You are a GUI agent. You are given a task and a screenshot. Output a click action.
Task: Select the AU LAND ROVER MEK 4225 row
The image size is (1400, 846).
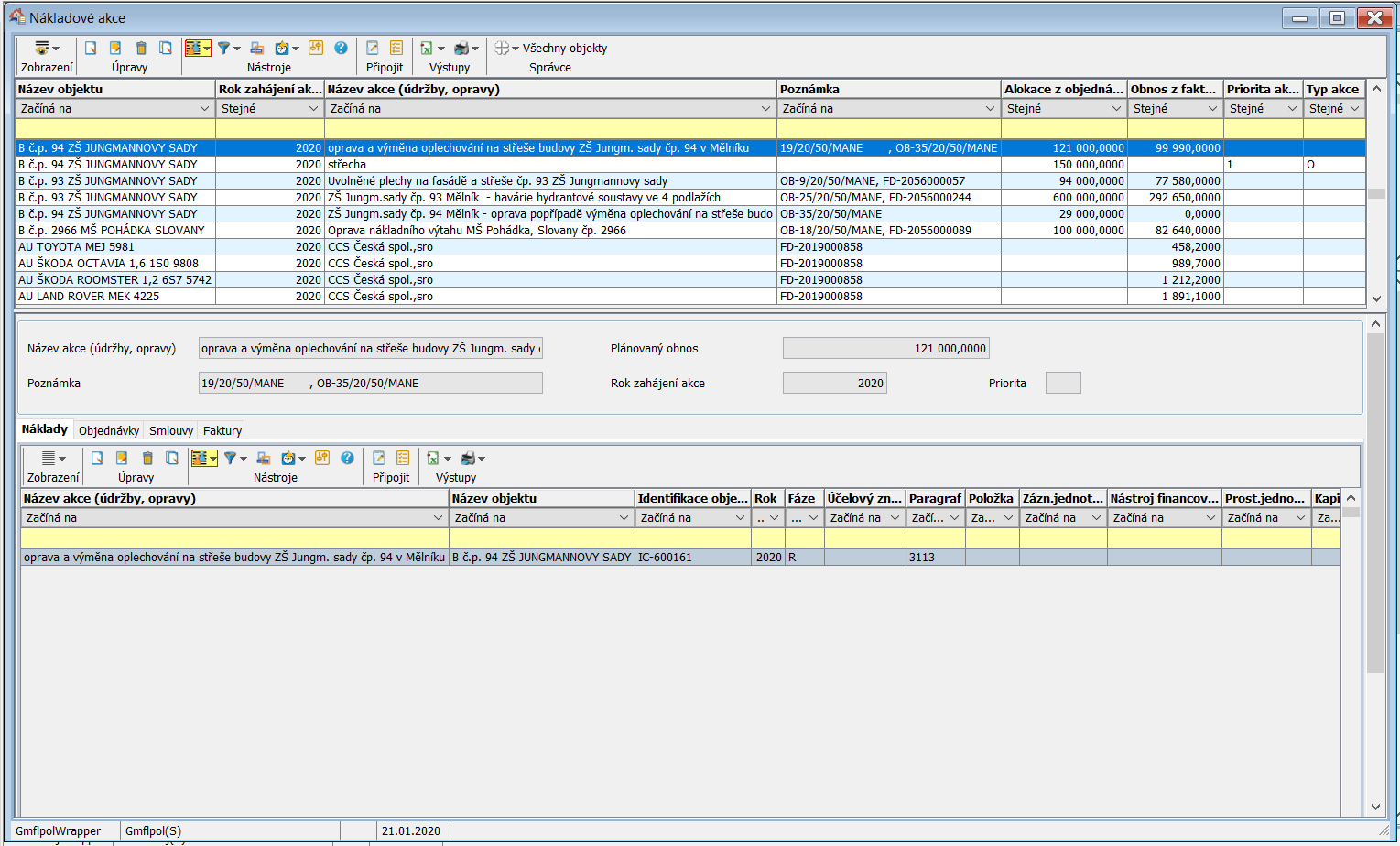pyautogui.click(x=89, y=297)
